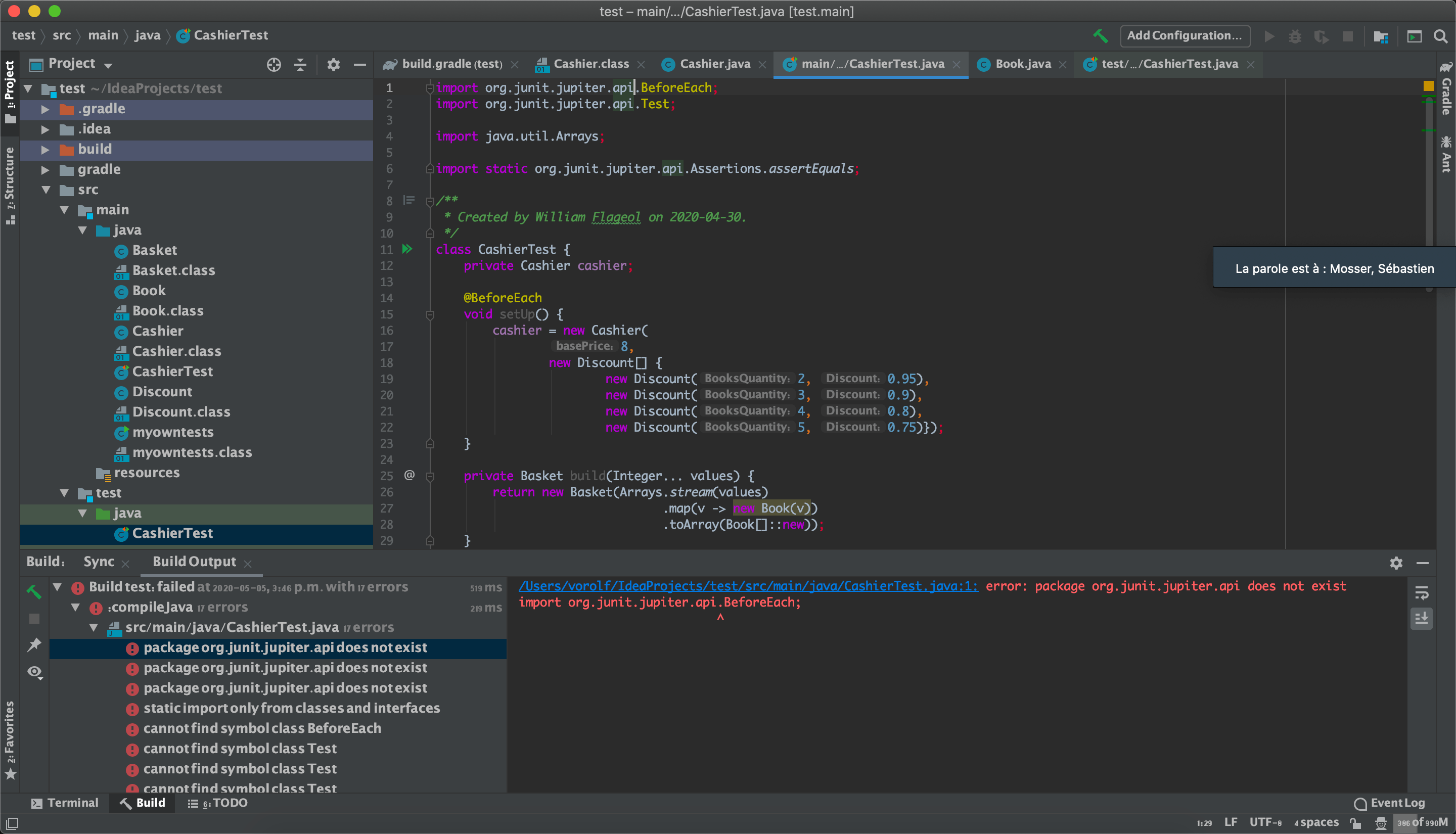Open Search Everywhere magnifier icon
Screen dimensions: 1456x834
pyautogui.click(x=1440, y=36)
